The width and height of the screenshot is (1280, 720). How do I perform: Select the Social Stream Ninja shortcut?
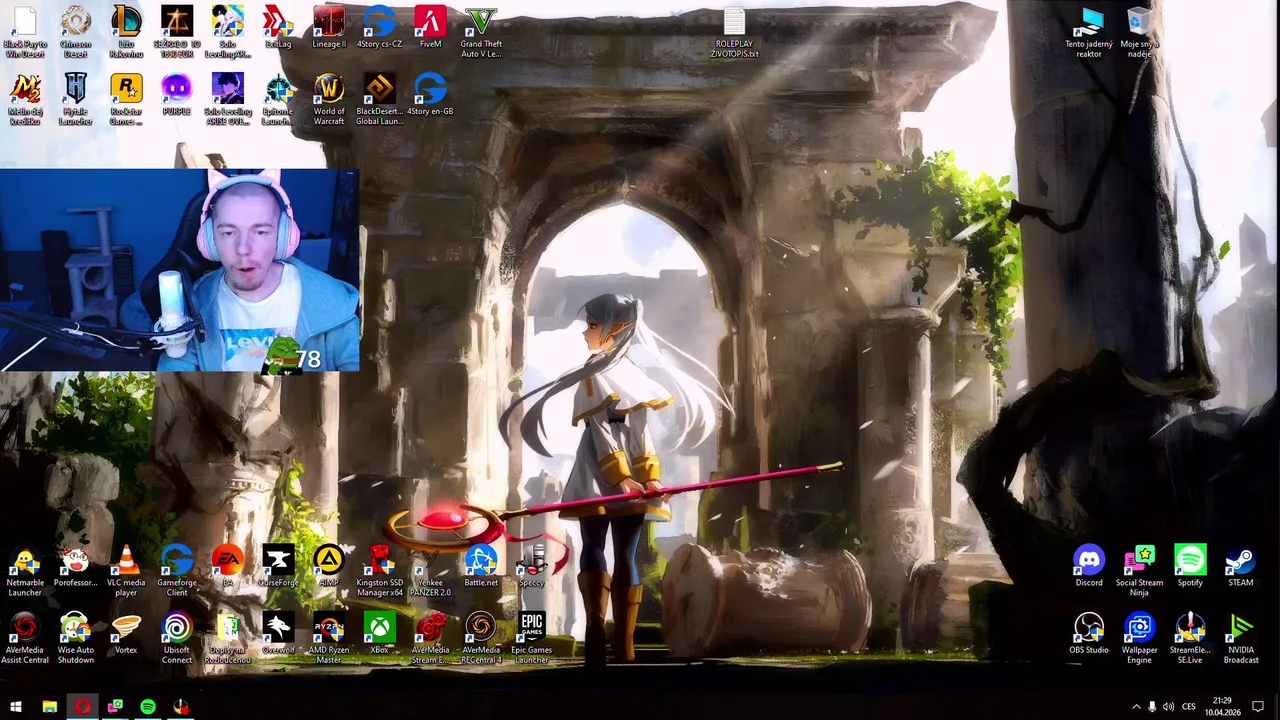tap(1140, 571)
